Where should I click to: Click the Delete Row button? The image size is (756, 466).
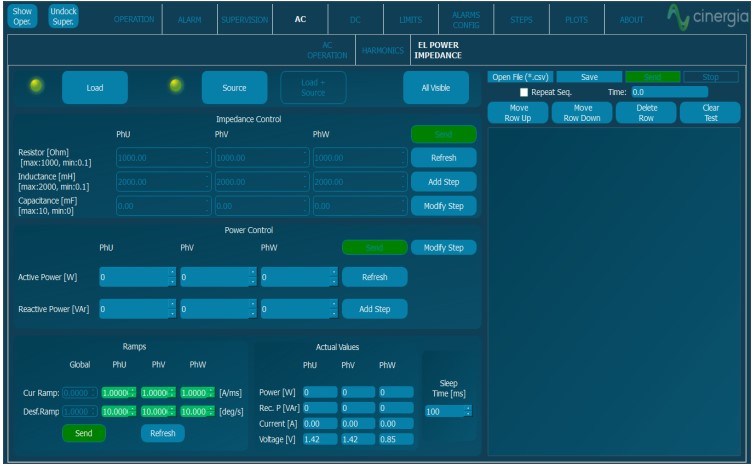coord(646,112)
